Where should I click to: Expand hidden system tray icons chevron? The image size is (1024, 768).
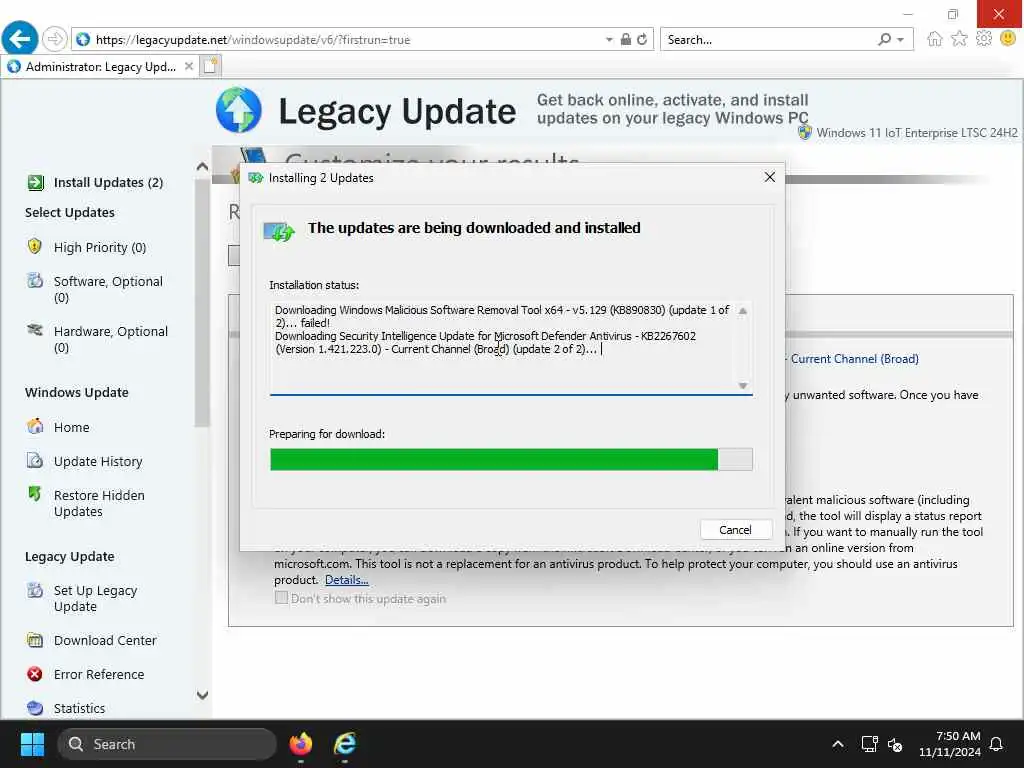coord(838,744)
